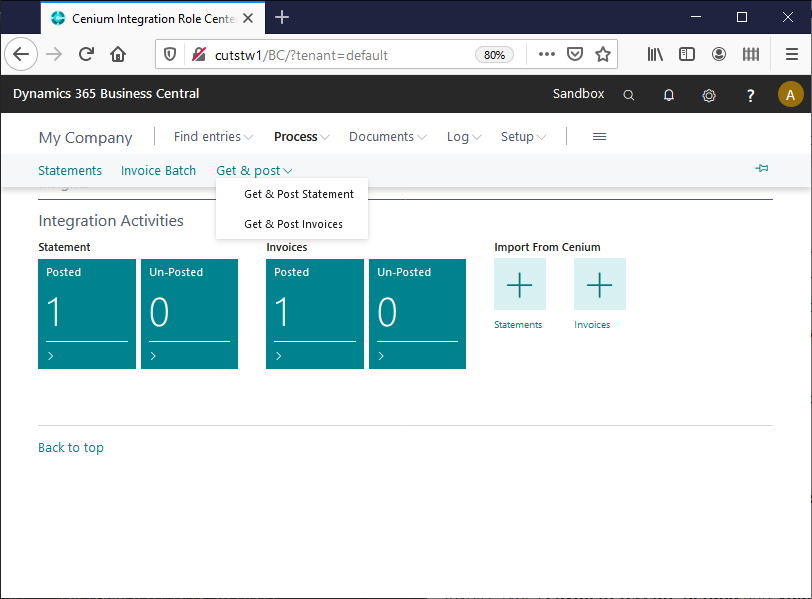Click plus tile to import Statements
Viewport: 812px width, 599px height.
click(x=519, y=284)
